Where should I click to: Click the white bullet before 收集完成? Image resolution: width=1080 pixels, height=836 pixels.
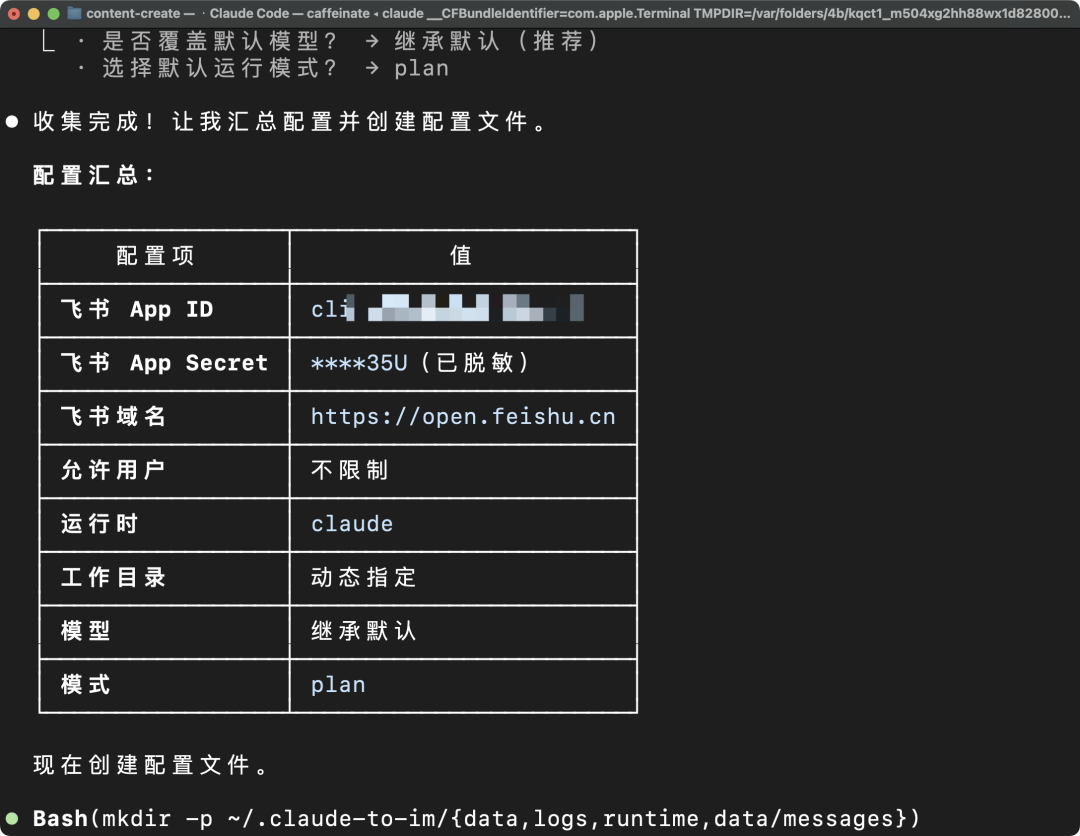(x=12, y=122)
